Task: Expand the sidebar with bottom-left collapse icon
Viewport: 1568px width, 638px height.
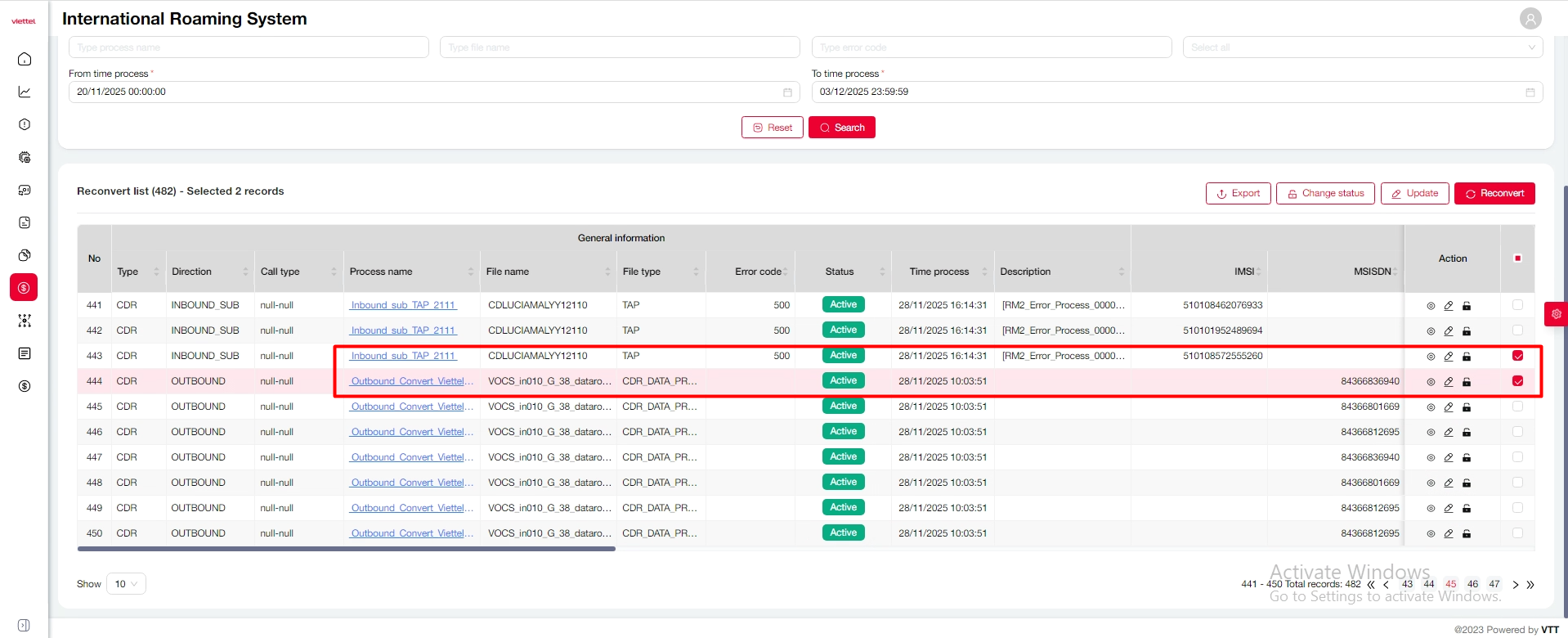Action: (x=24, y=626)
